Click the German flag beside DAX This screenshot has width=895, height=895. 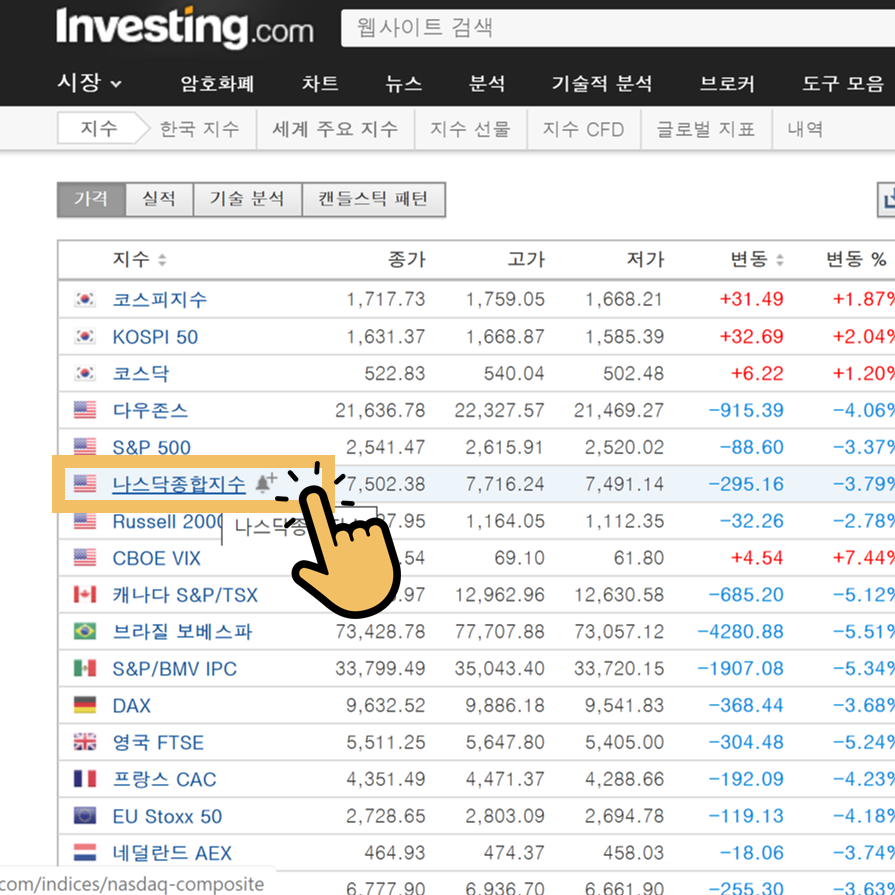85,705
